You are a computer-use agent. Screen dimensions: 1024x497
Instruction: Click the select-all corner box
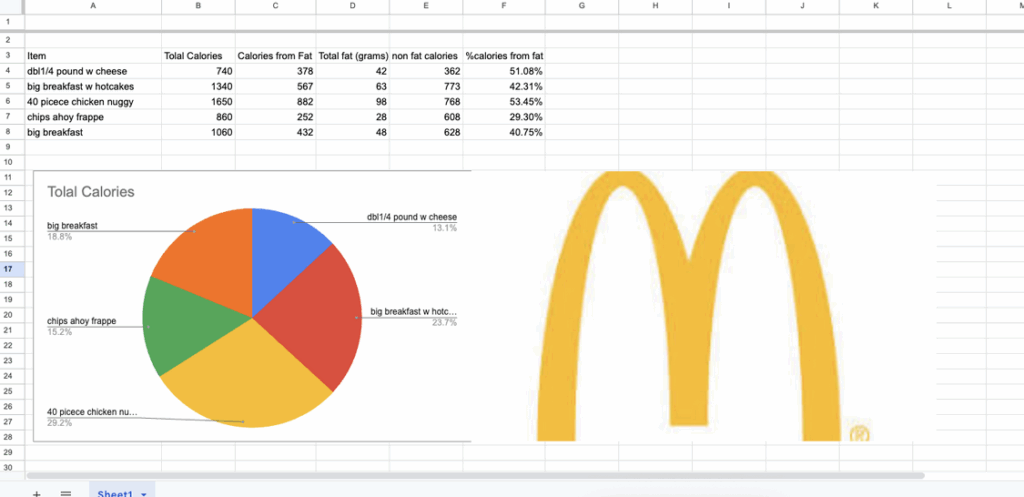tap(9, 6)
